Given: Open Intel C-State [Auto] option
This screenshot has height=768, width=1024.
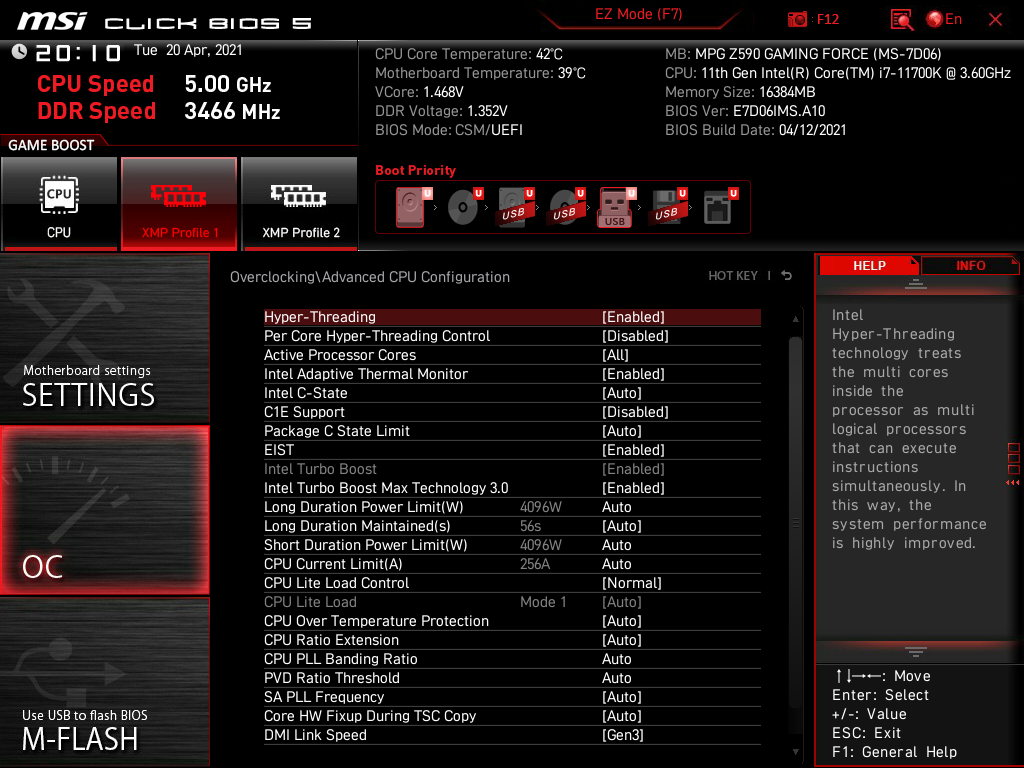Looking at the screenshot, I should 512,392.
